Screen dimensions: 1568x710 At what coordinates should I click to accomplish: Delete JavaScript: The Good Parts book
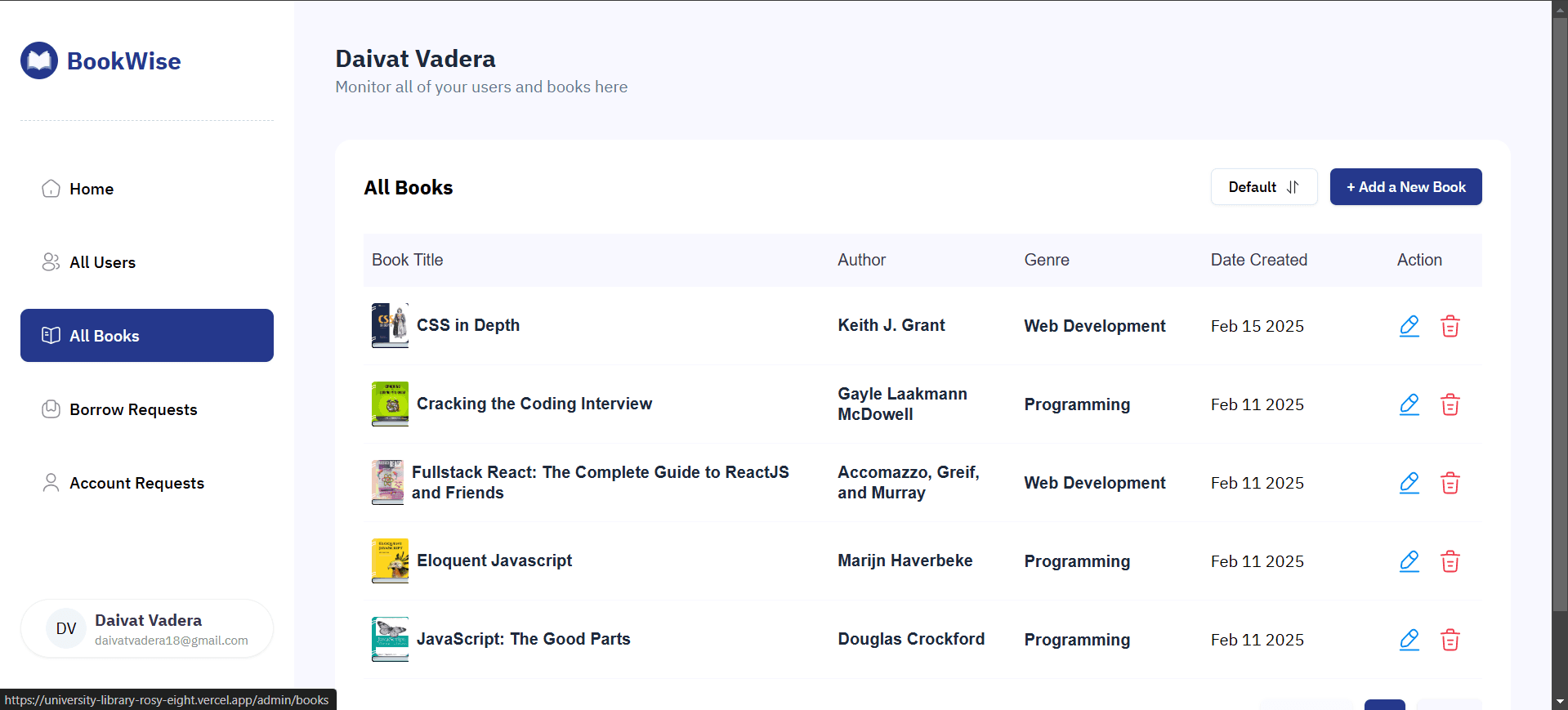coord(1450,640)
